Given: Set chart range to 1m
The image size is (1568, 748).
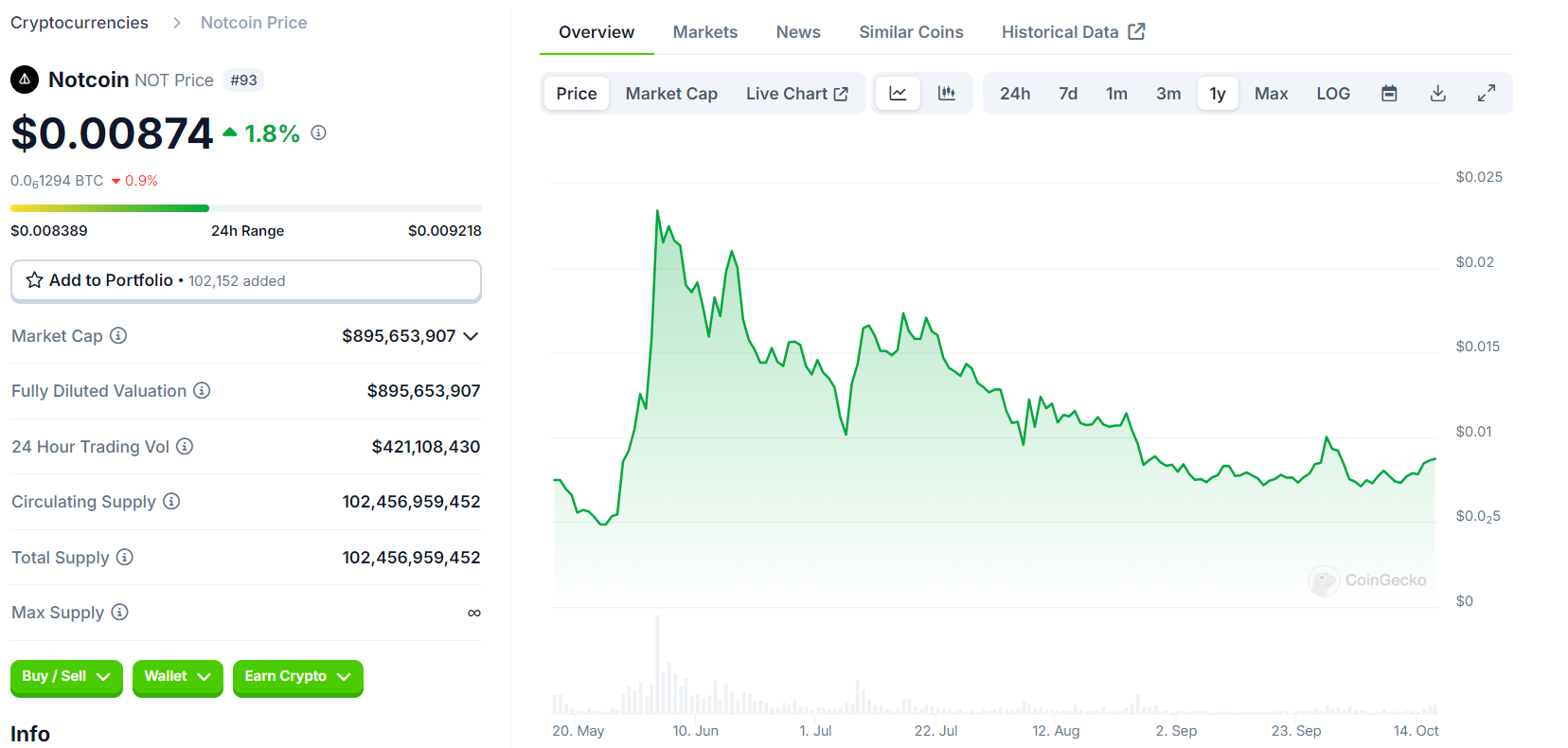Looking at the screenshot, I should point(1116,93).
